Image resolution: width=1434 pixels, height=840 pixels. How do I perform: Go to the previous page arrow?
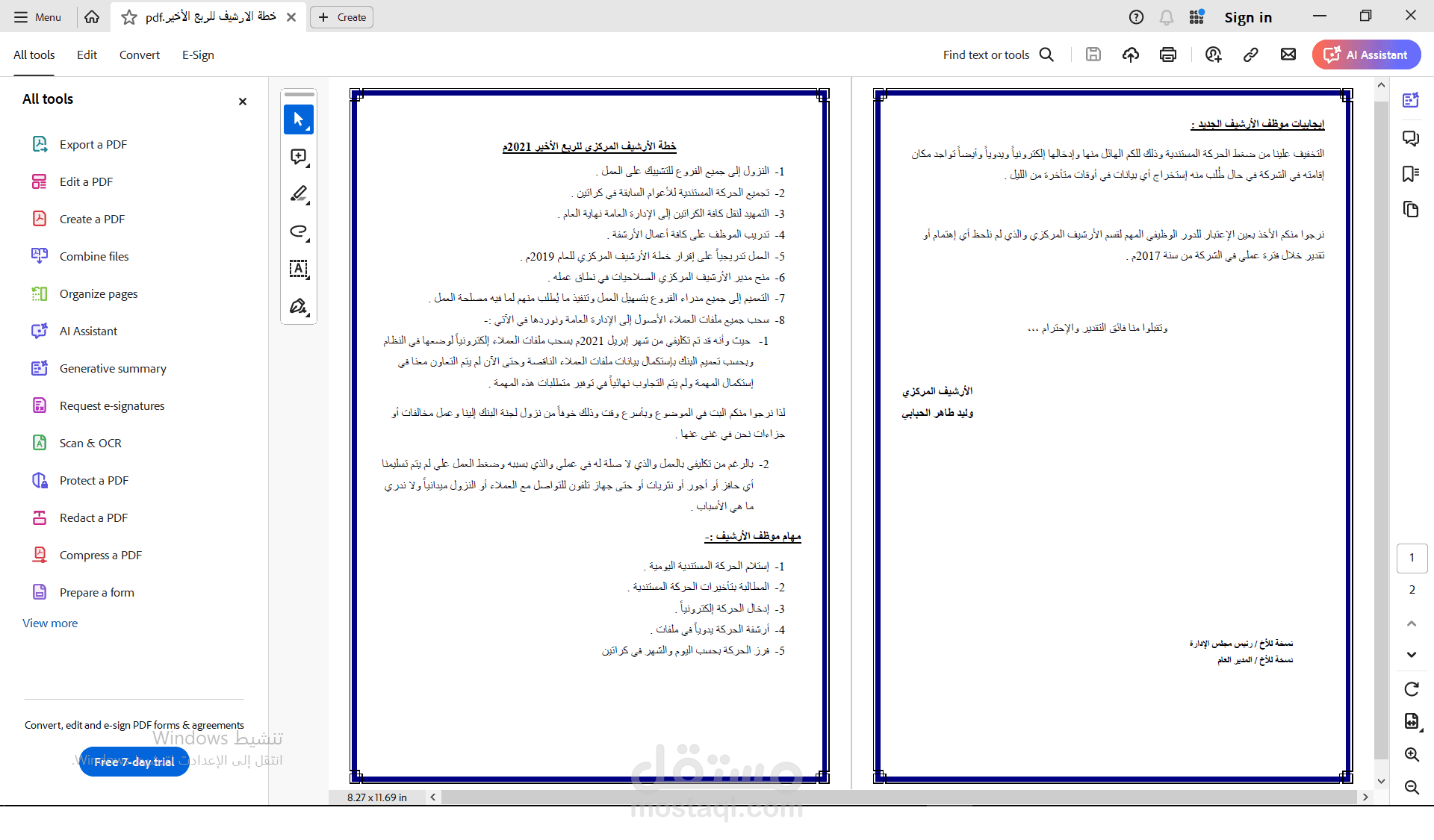tap(1412, 623)
